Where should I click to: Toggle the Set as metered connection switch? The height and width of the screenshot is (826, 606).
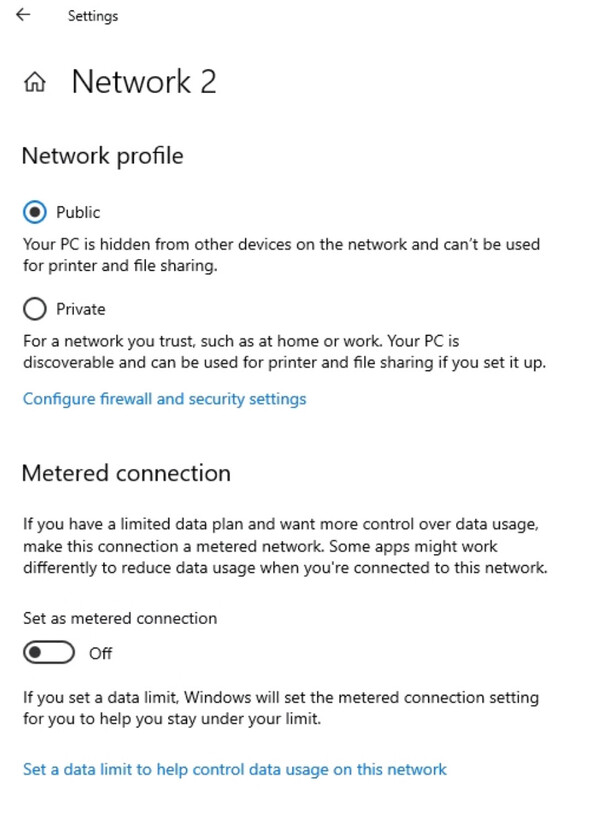tap(49, 653)
